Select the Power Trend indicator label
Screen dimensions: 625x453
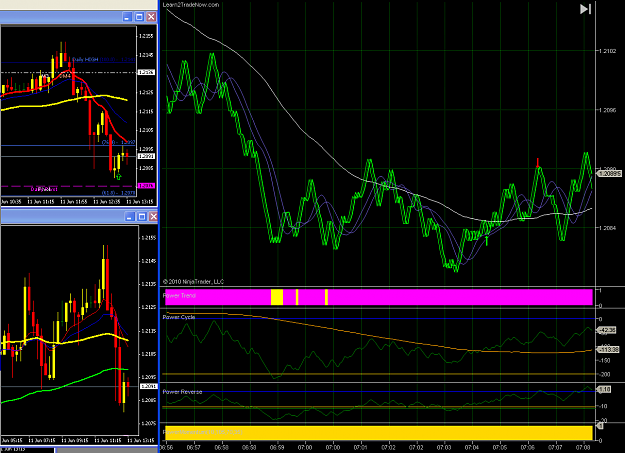tap(179, 295)
